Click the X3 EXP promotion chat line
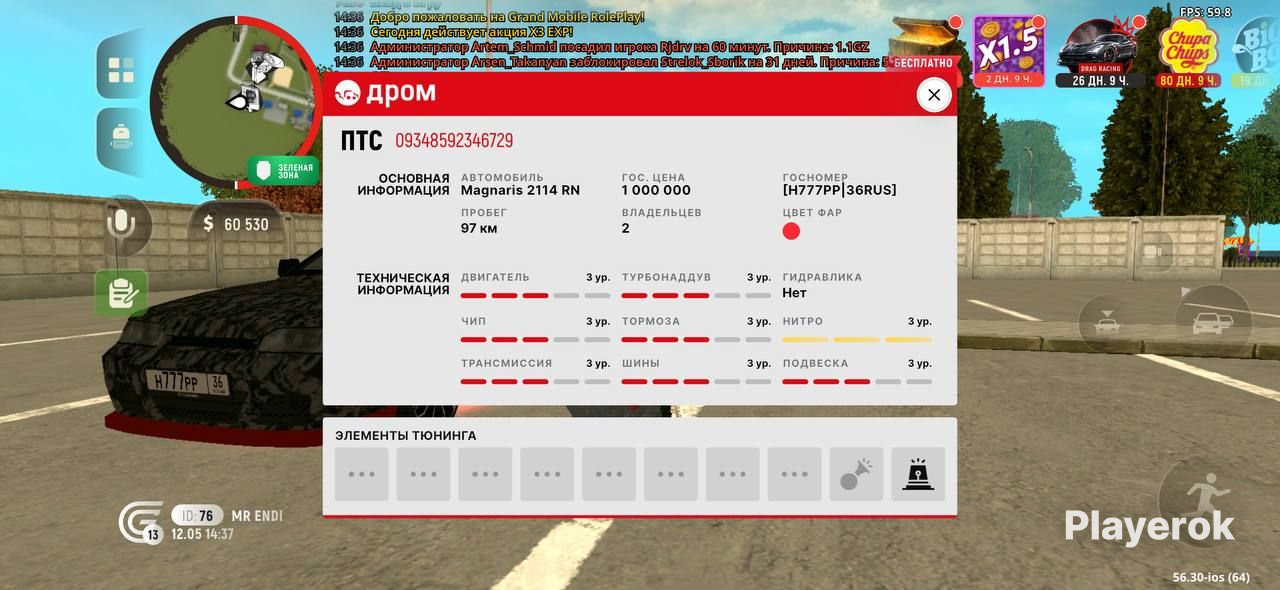This screenshot has height=590, width=1280. (453, 32)
